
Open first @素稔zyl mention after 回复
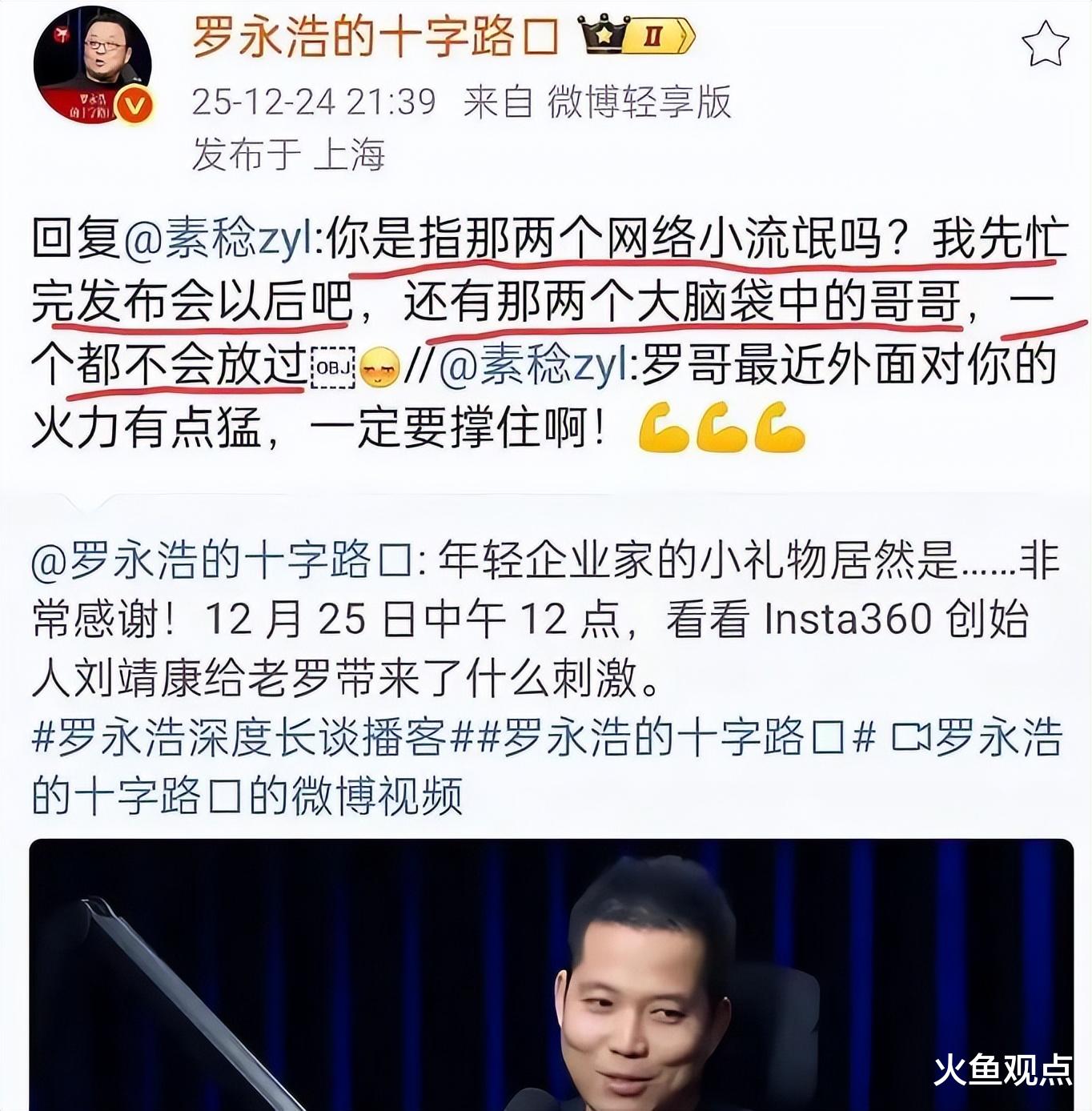(x=223, y=239)
